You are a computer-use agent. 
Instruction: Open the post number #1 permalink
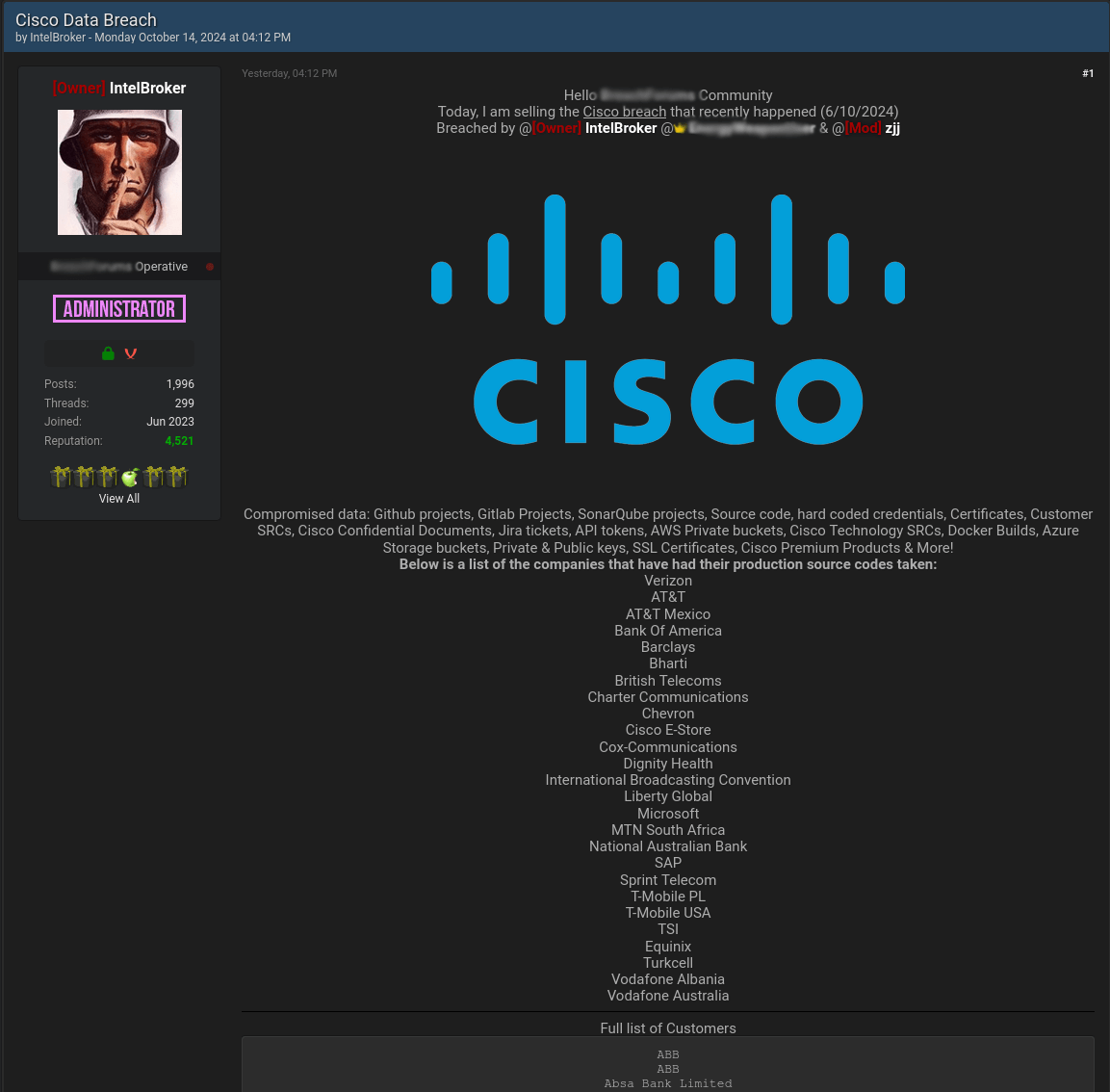point(1087,73)
